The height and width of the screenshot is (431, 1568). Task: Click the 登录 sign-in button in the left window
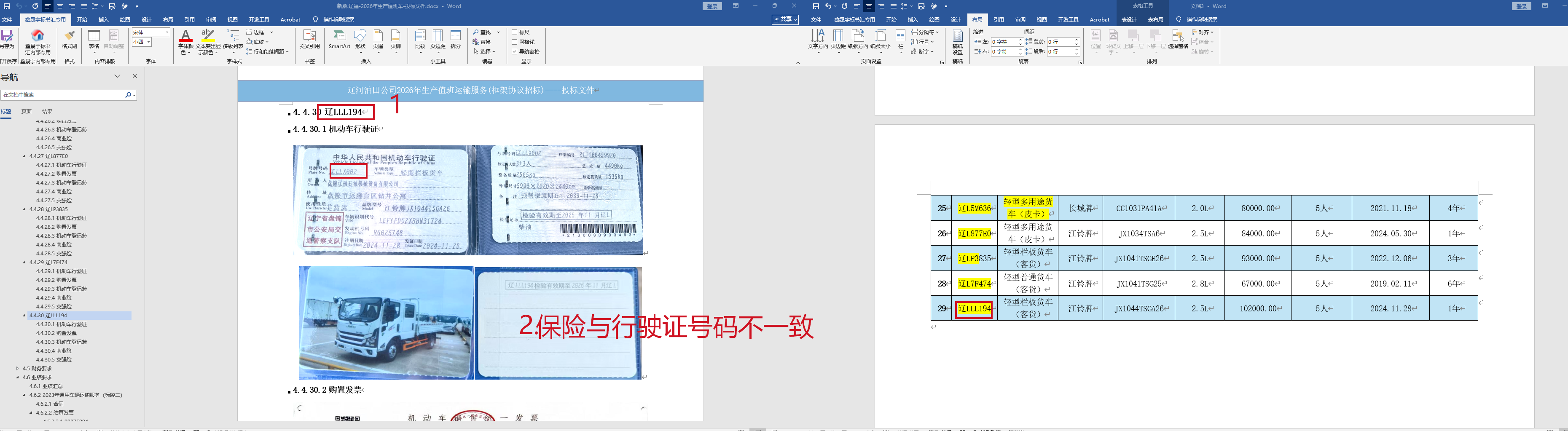[712, 6]
